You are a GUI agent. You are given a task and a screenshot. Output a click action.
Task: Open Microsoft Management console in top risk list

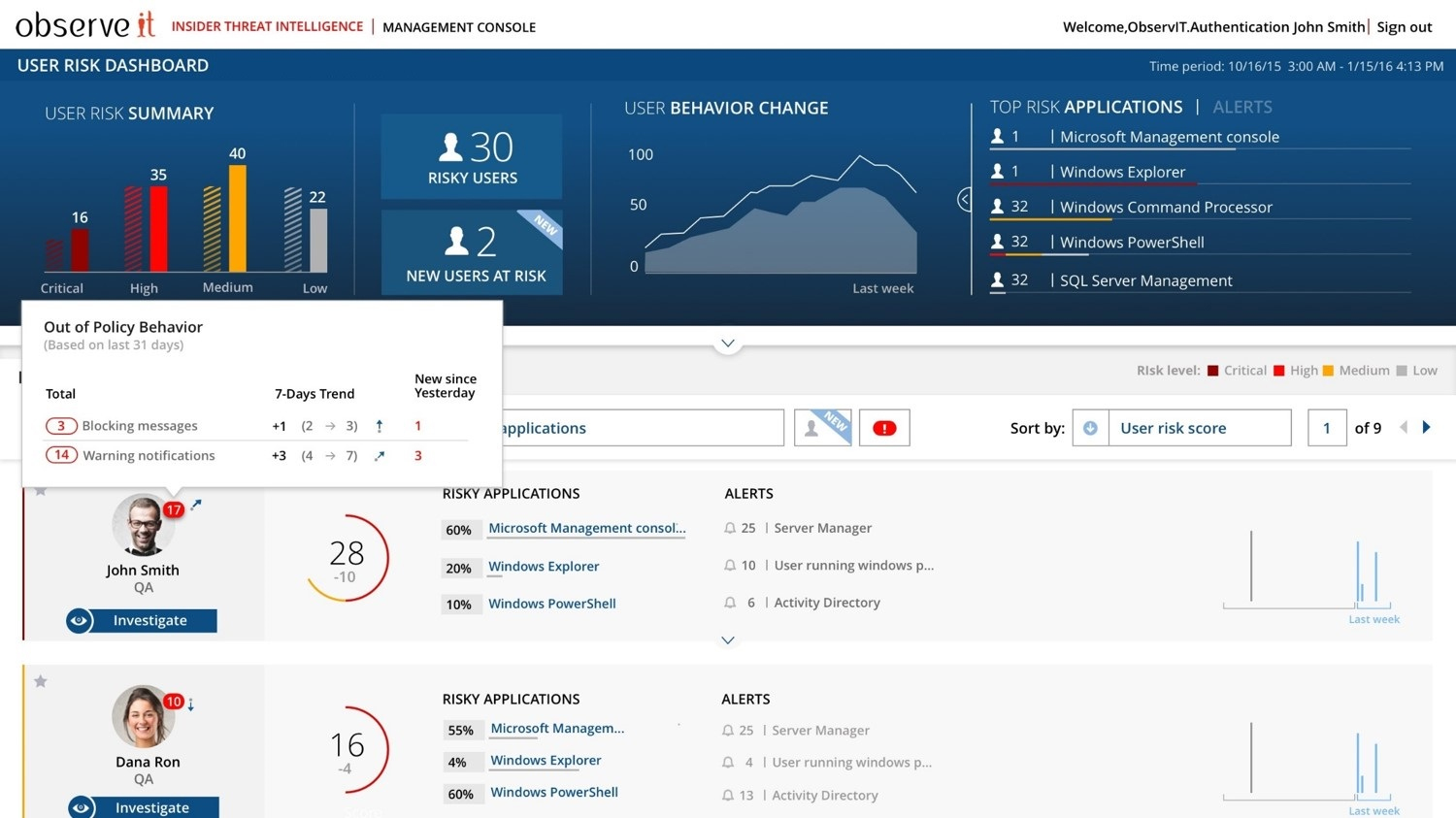click(x=1169, y=137)
